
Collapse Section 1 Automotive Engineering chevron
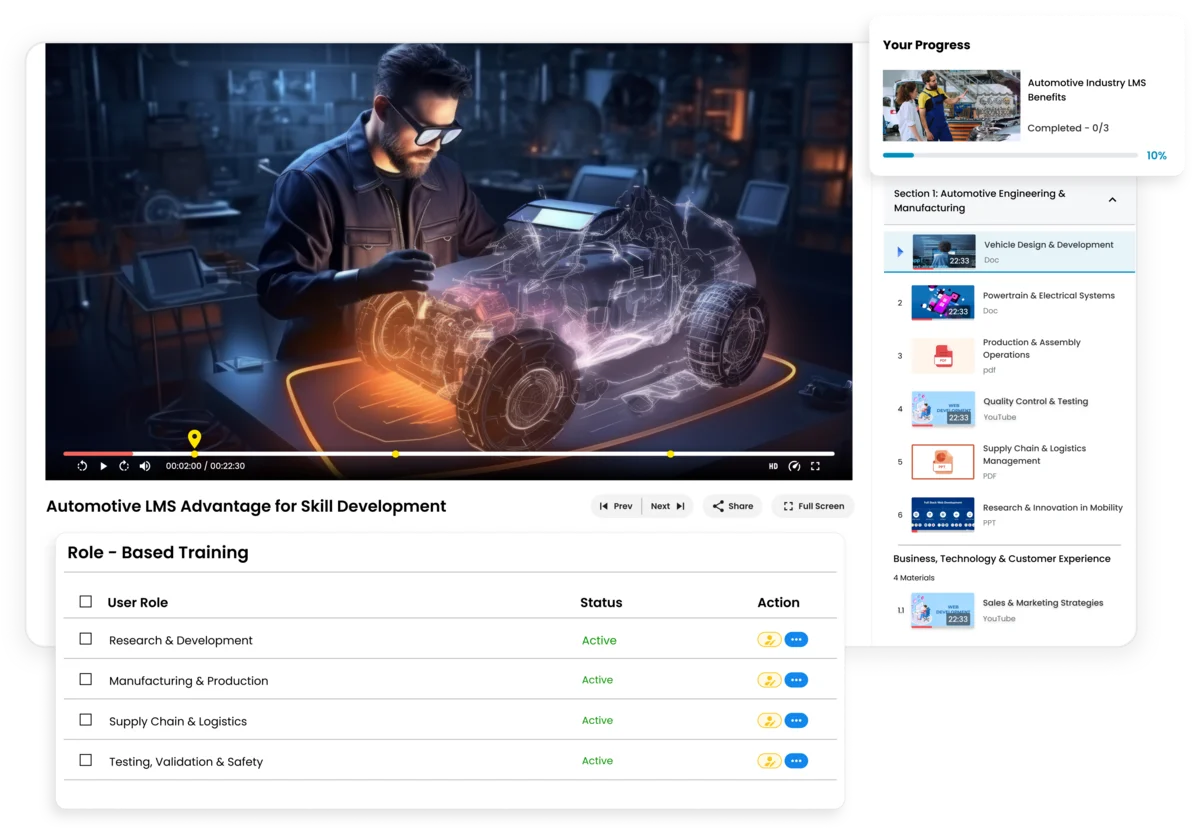pyautogui.click(x=1112, y=200)
